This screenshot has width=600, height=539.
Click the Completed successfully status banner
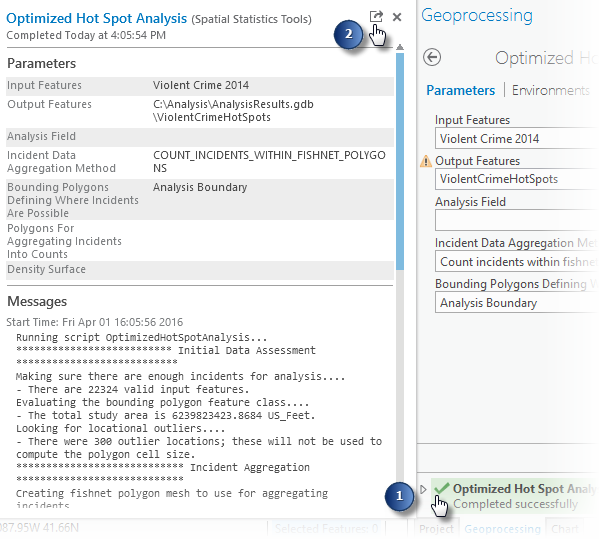coord(520,496)
